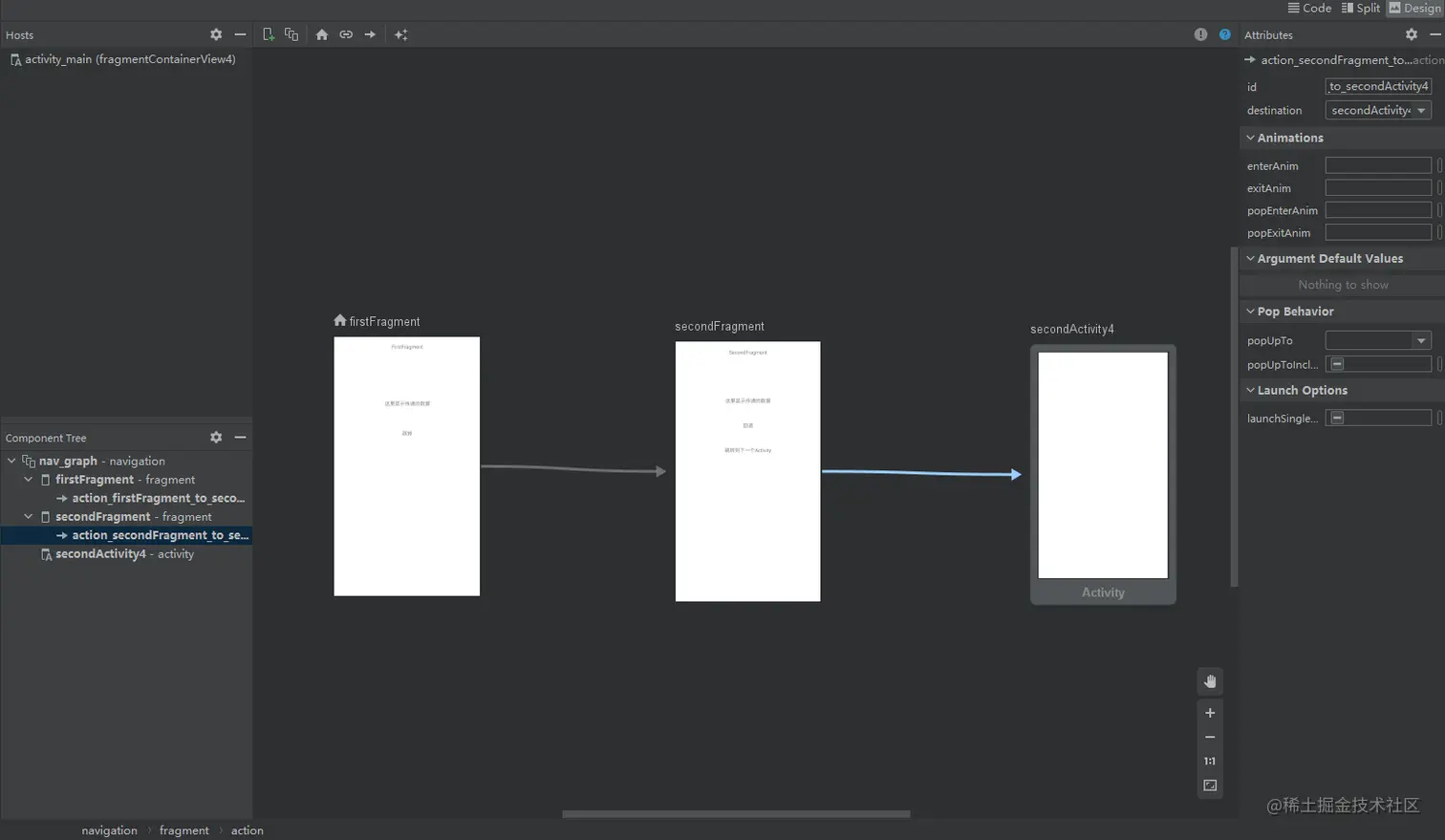The width and height of the screenshot is (1445, 840).
Task: Select the firstFragment preview on canvas
Action: tap(407, 466)
